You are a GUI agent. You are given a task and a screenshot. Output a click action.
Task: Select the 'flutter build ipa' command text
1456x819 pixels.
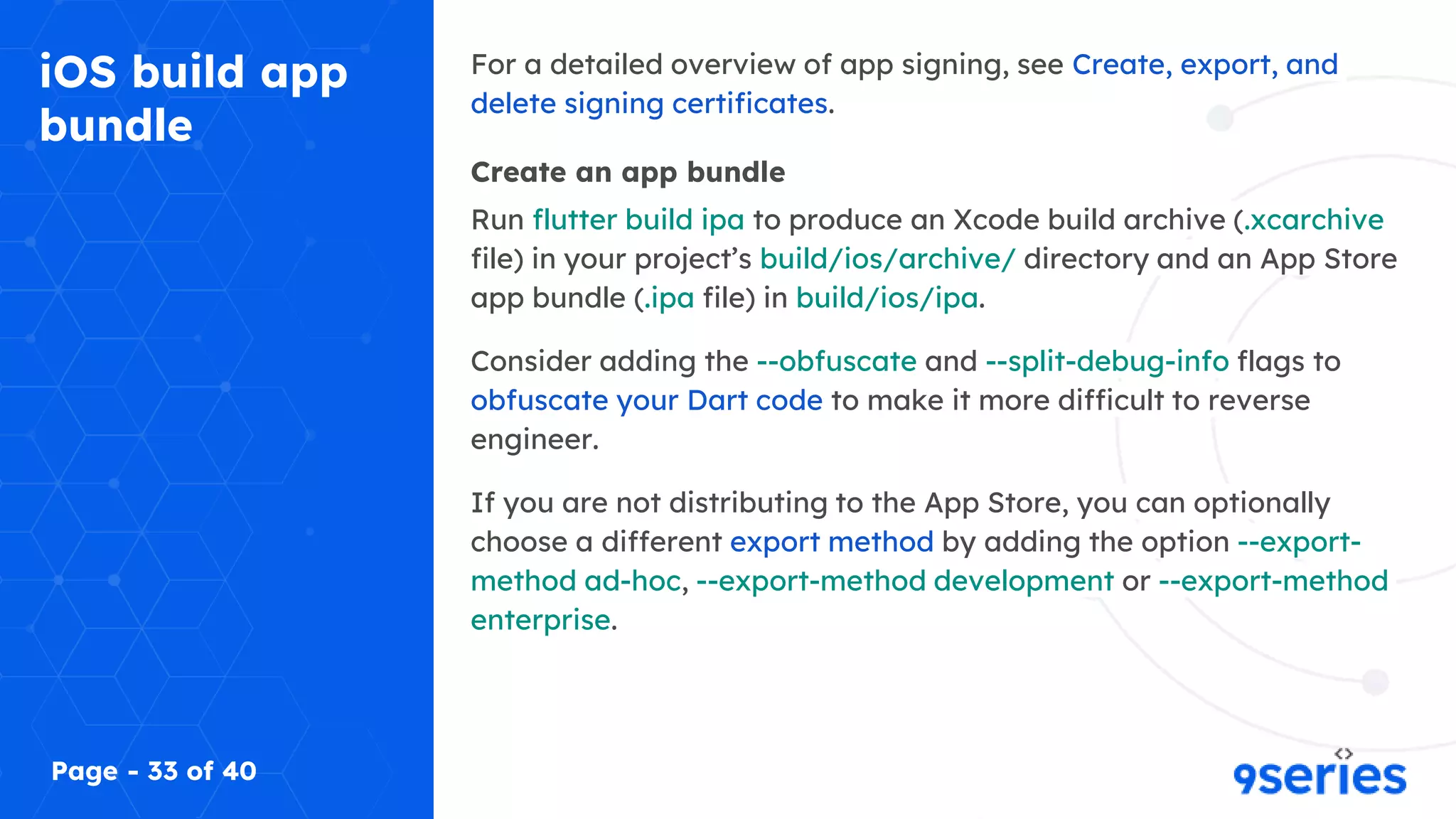pyautogui.click(x=638, y=220)
